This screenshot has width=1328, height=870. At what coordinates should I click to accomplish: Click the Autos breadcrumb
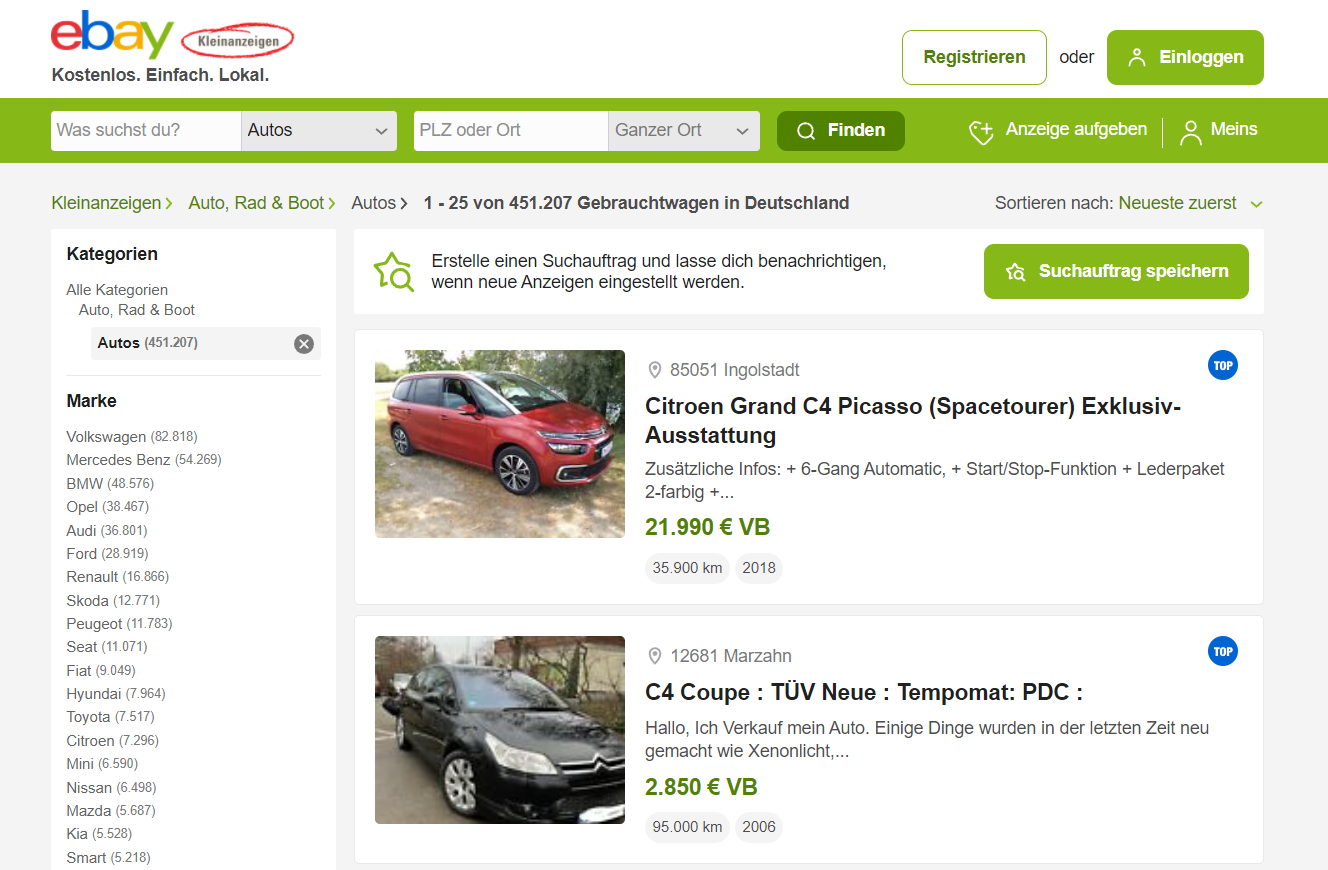point(374,203)
